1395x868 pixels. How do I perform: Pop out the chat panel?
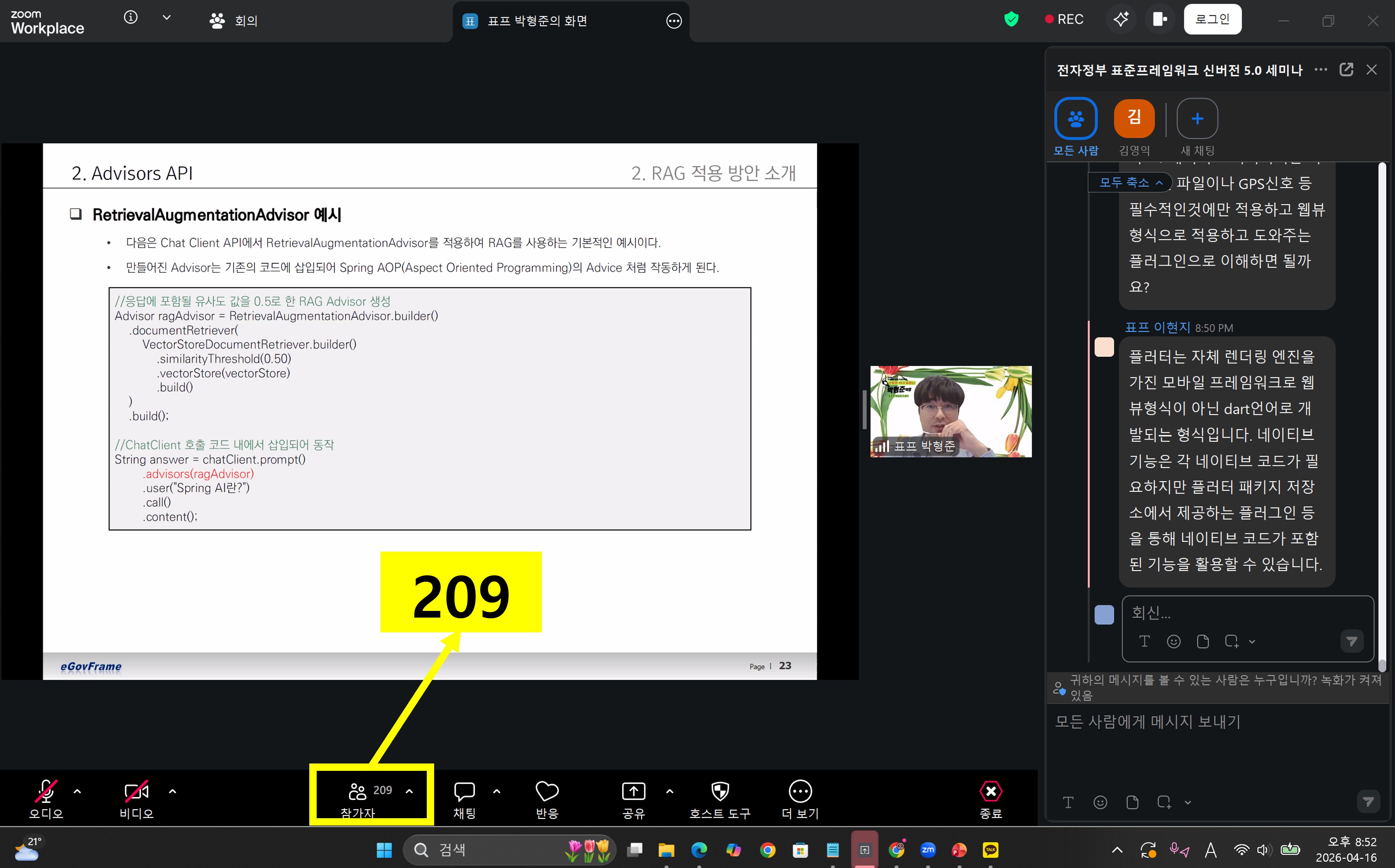(1346, 70)
